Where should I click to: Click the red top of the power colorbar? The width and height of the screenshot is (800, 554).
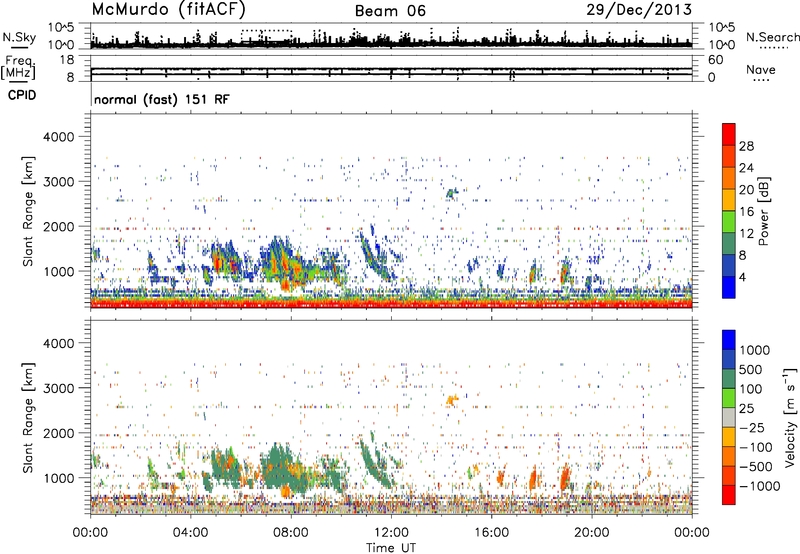tap(729, 134)
